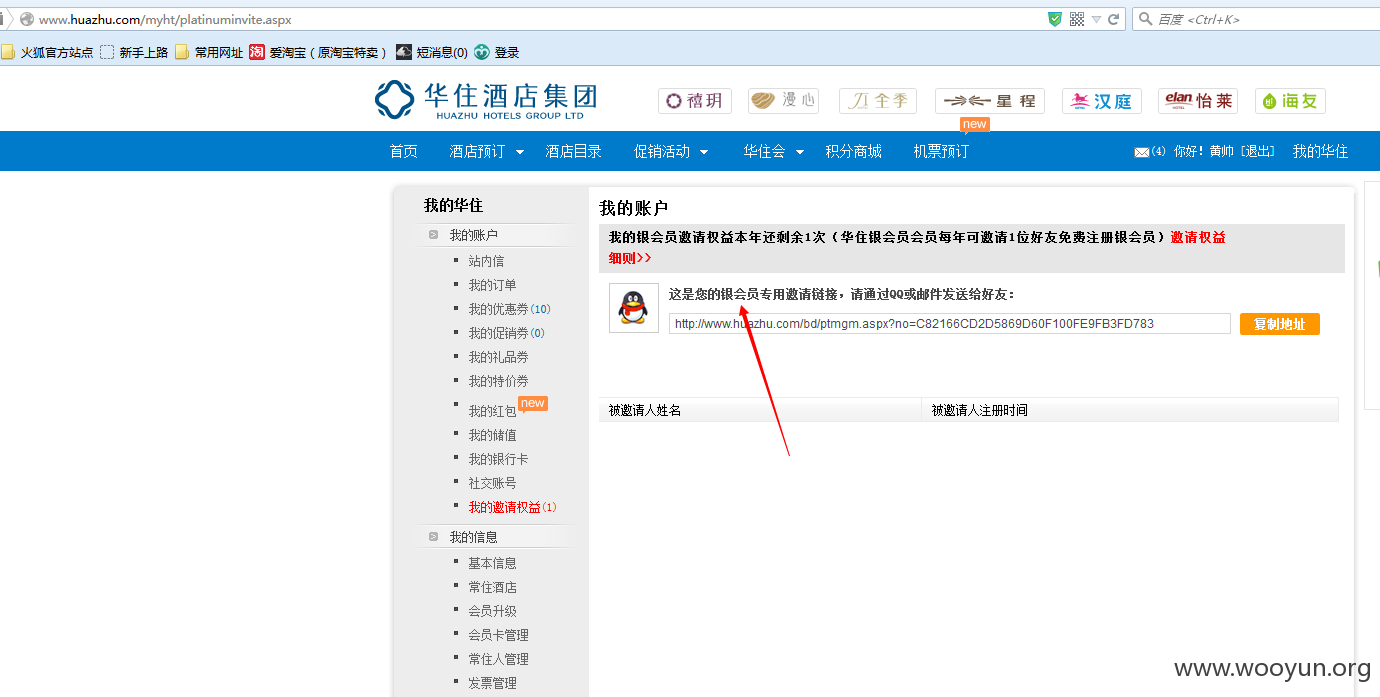
Task: Open the 常用网址 bookmark folder
Action: [209, 52]
